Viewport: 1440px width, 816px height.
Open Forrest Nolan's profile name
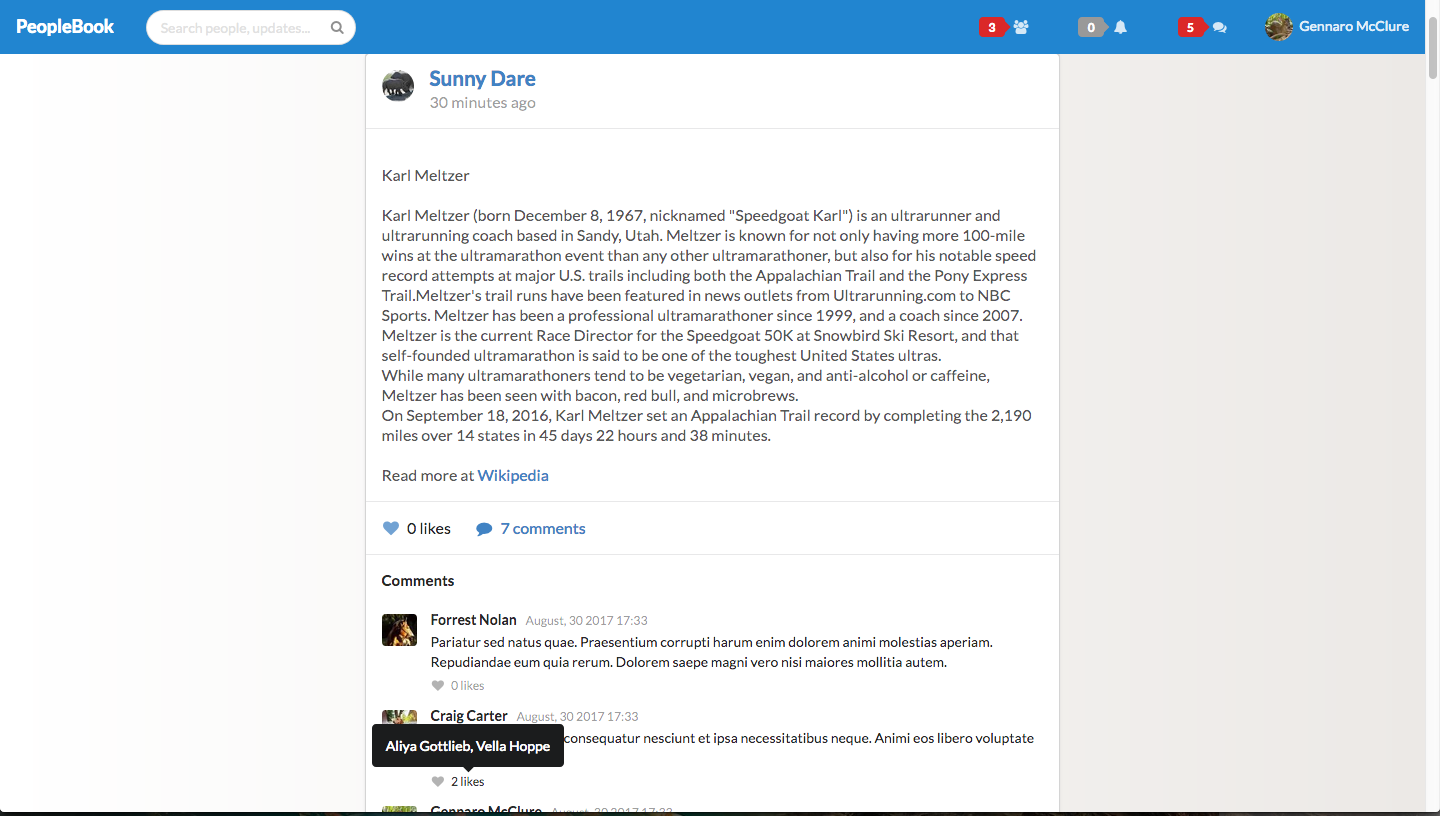[474, 620]
